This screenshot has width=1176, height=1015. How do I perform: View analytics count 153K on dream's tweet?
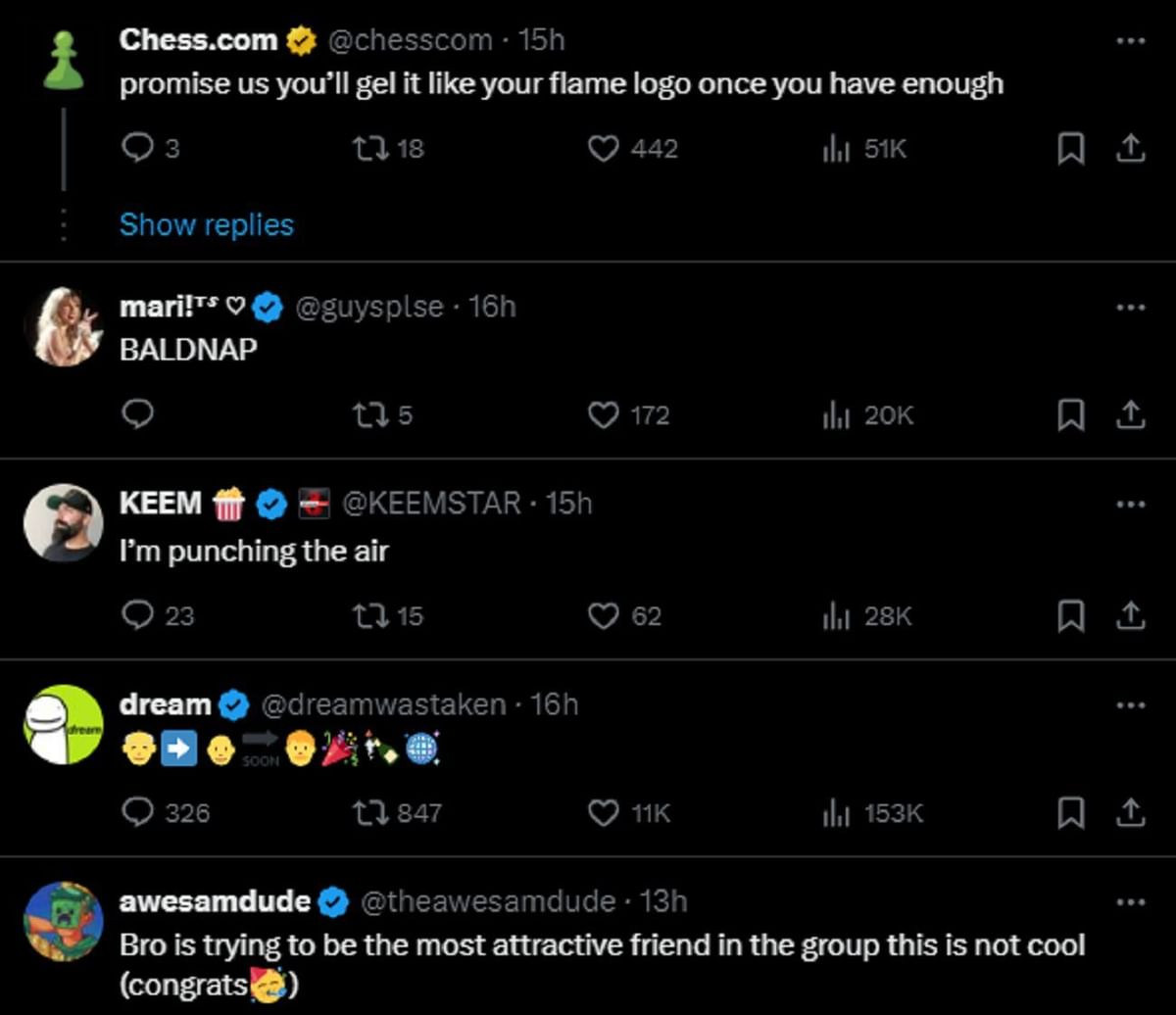pyautogui.click(x=868, y=813)
